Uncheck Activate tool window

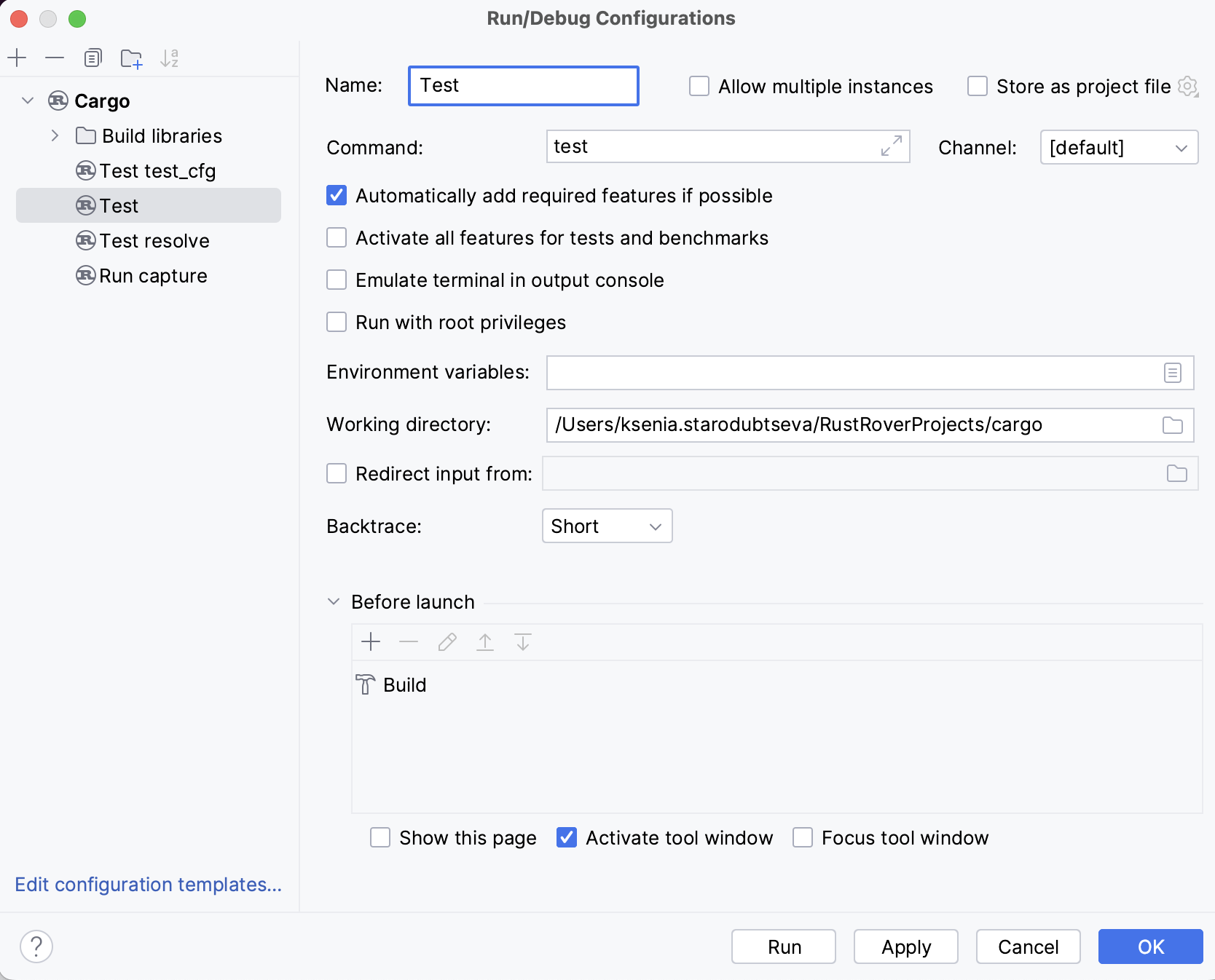567,838
